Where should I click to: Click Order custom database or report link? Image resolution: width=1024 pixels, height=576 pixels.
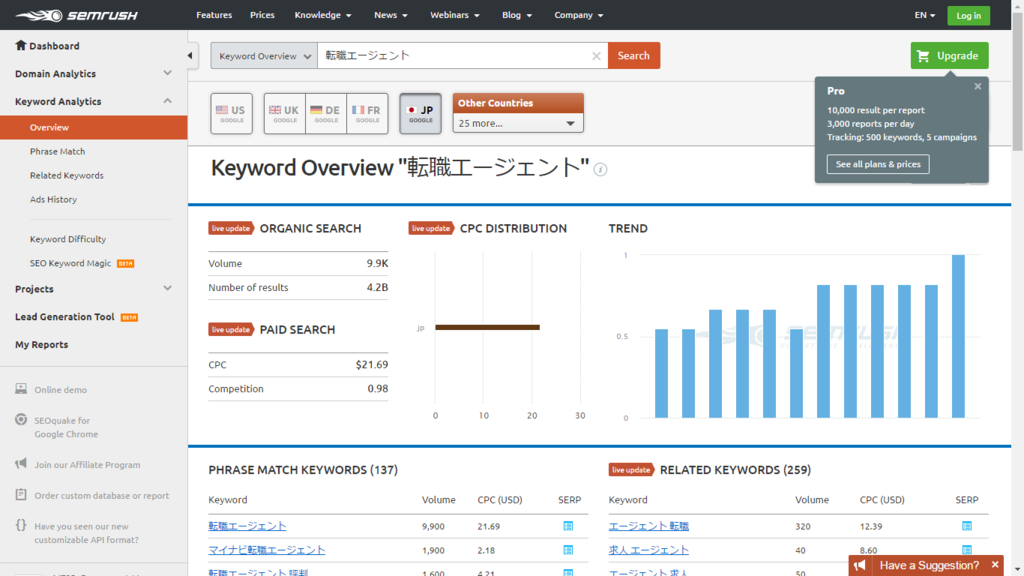(102, 496)
